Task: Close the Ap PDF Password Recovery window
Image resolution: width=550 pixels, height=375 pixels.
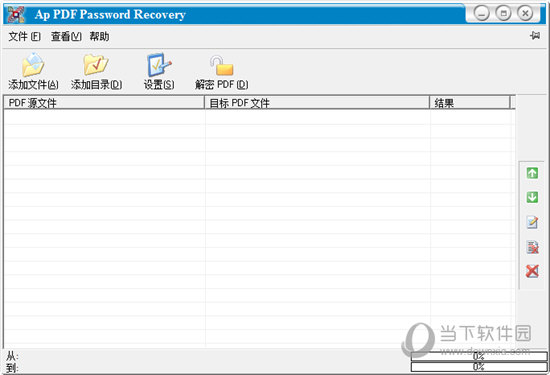Action: (525, 14)
